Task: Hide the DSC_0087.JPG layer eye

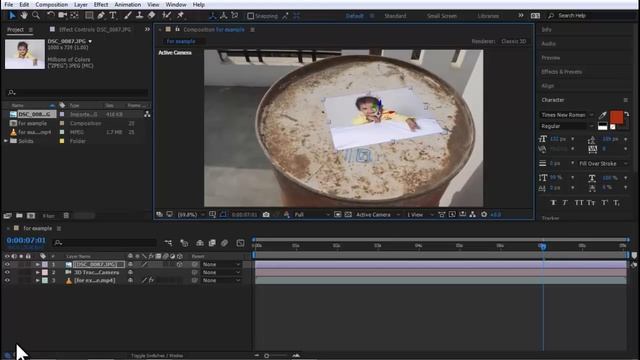Action: [7, 264]
